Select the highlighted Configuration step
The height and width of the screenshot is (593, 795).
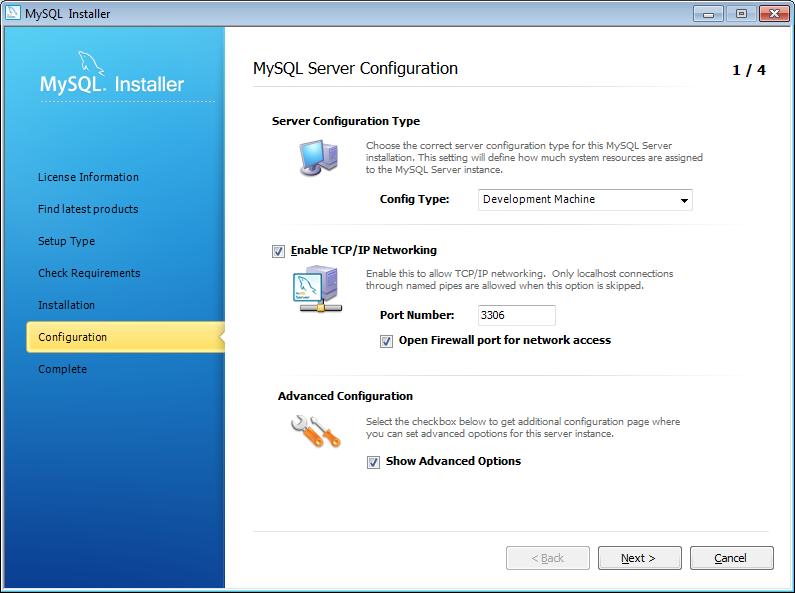(x=125, y=337)
